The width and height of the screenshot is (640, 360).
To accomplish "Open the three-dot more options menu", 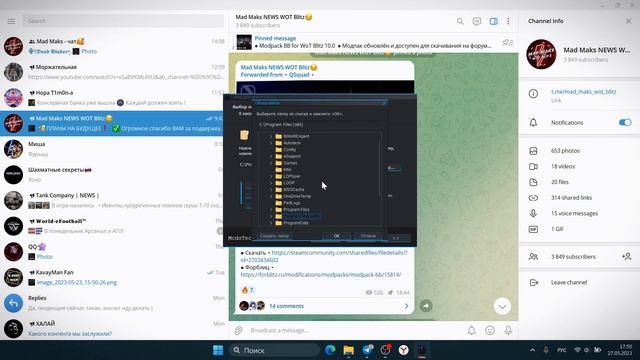I will pos(508,21).
